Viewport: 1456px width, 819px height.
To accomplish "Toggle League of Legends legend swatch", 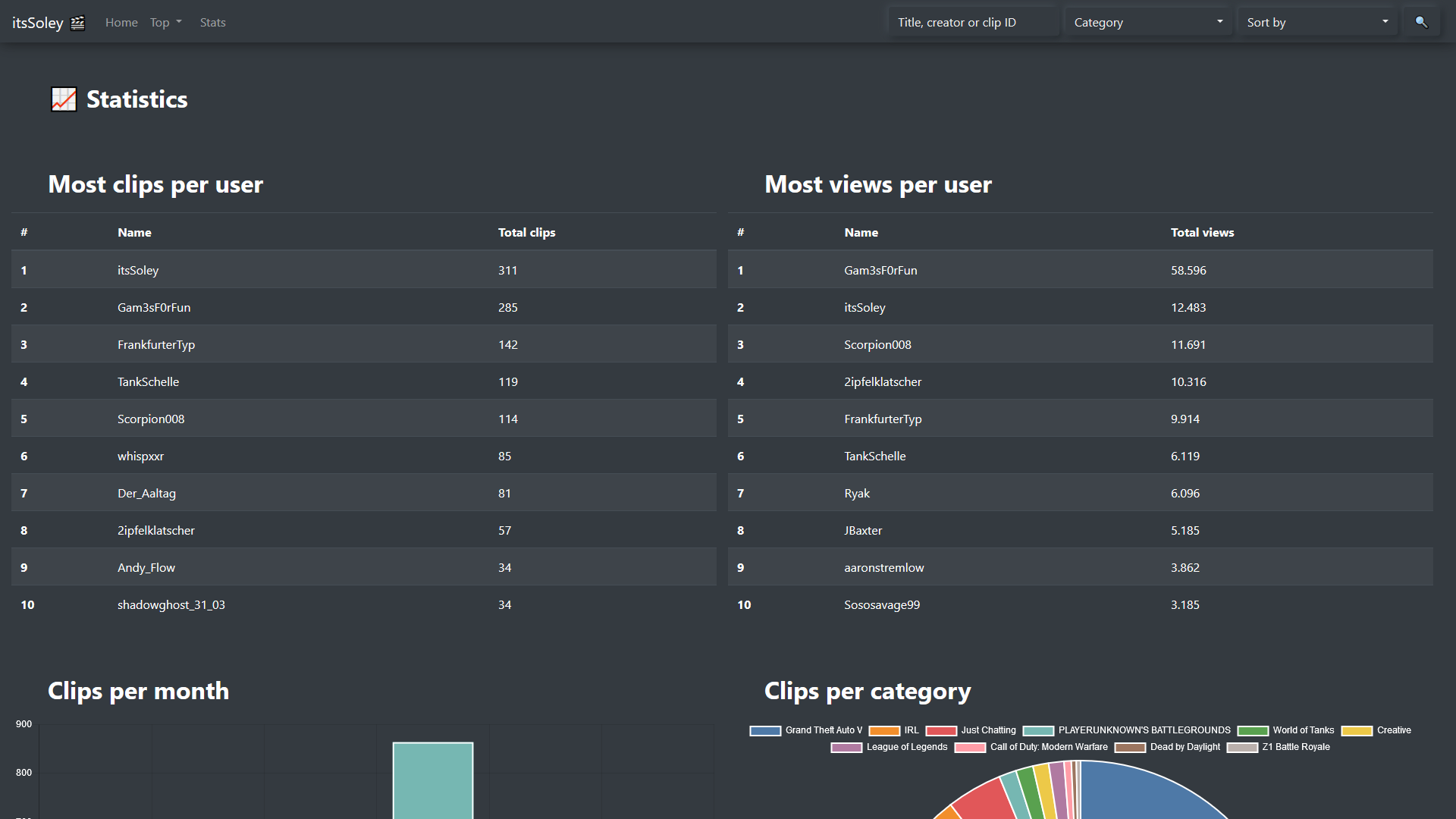I will (x=846, y=747).
